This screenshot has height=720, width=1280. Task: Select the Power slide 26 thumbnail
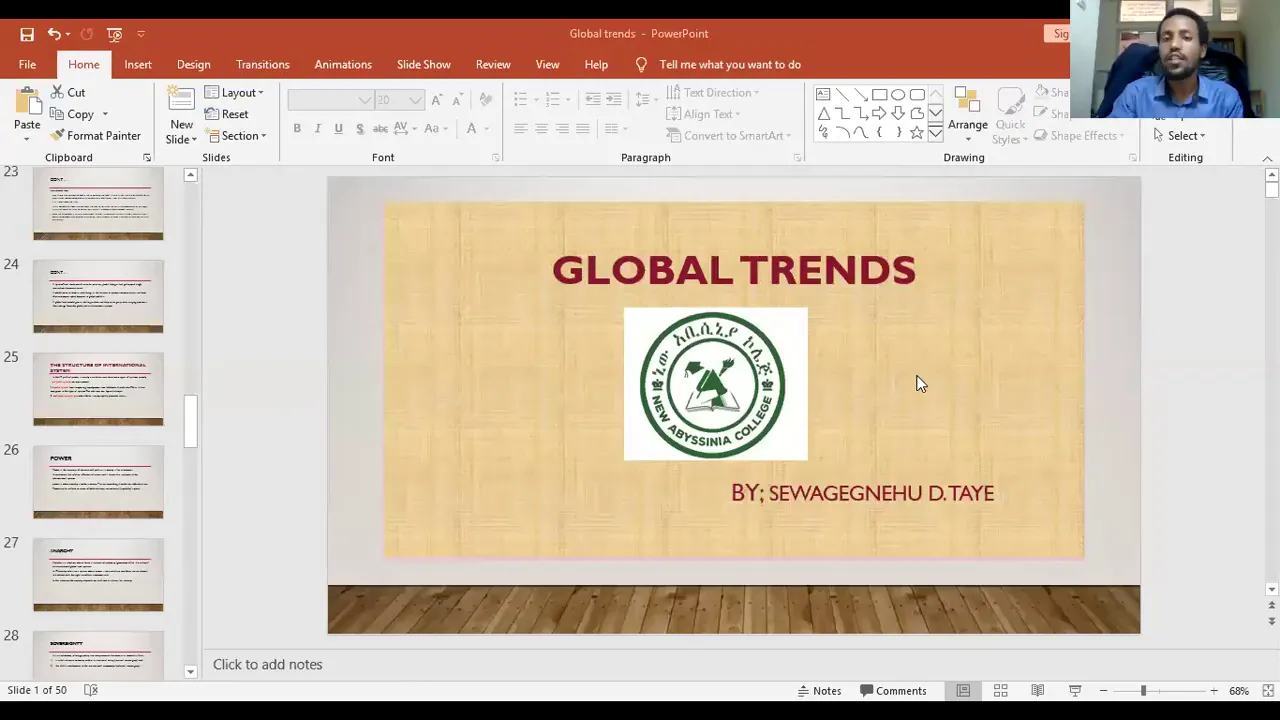coord(98,482)
